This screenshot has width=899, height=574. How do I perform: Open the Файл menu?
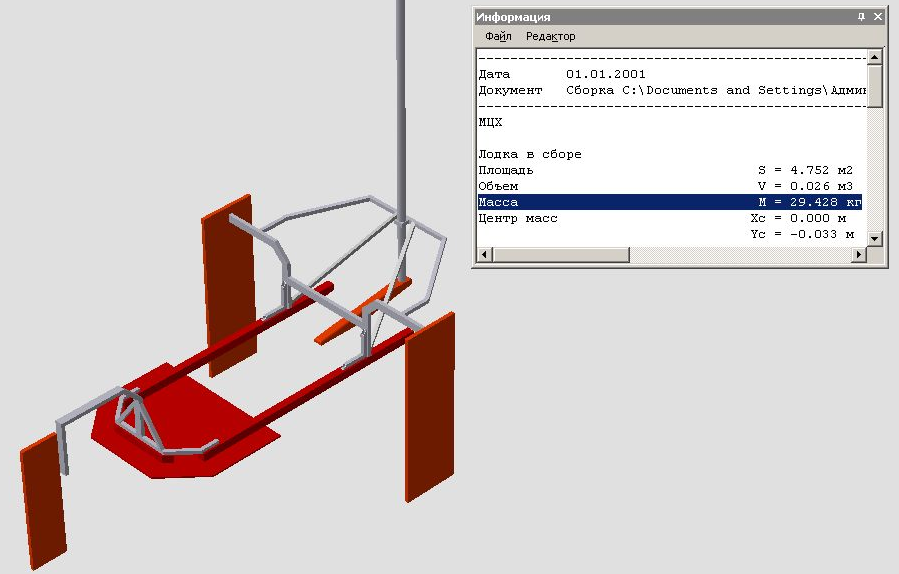pos(498,36)
